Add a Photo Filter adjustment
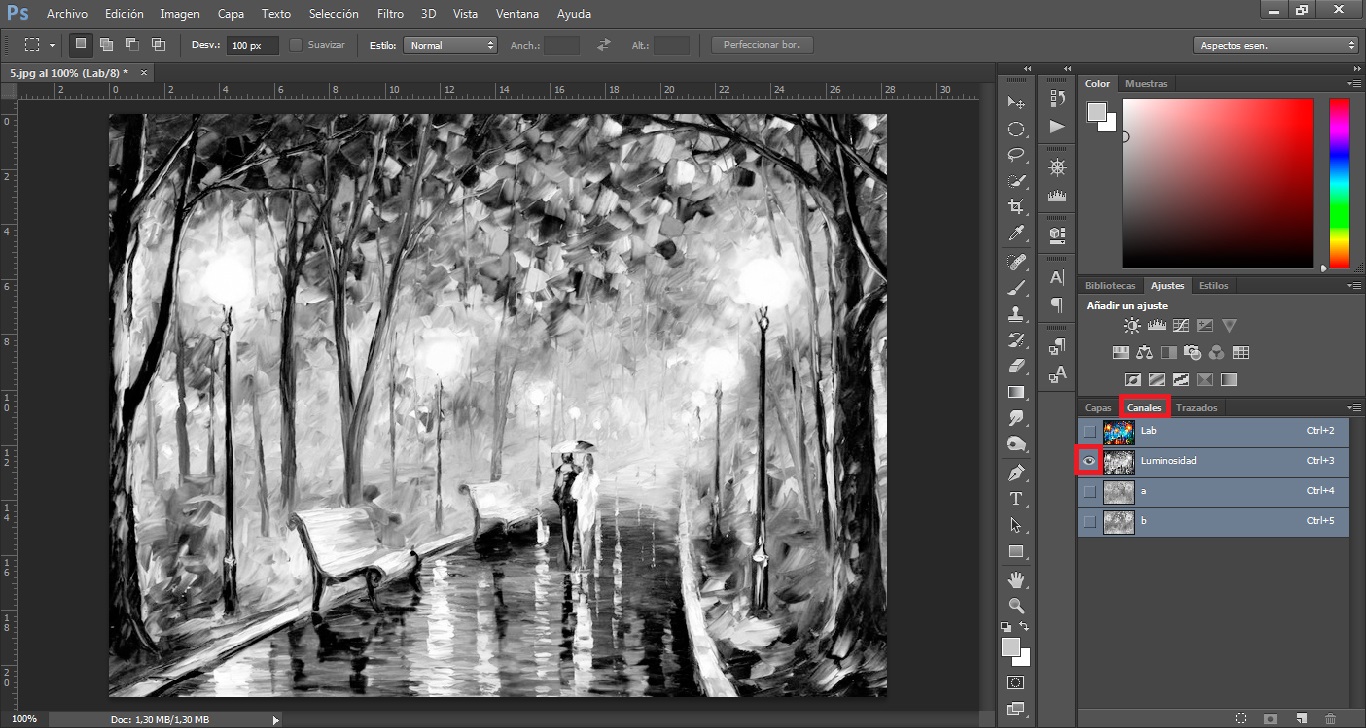This screenshot has width=1366, height=728. [x=1193, y=353]
